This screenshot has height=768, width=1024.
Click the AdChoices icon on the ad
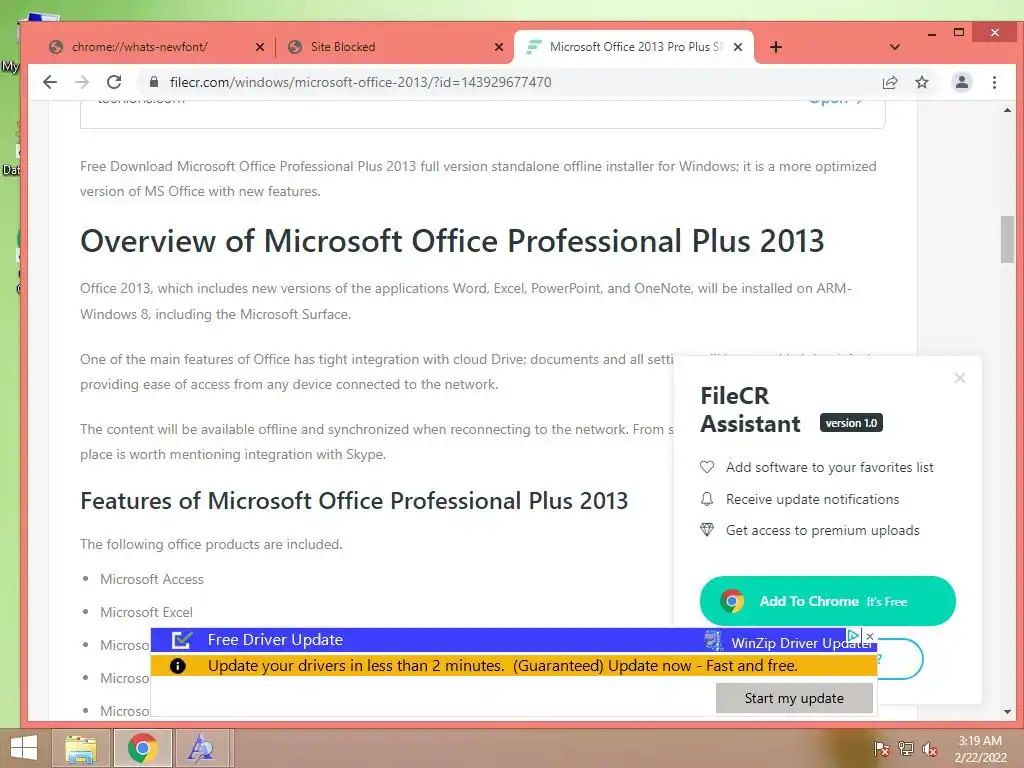(x=853, y=635)
